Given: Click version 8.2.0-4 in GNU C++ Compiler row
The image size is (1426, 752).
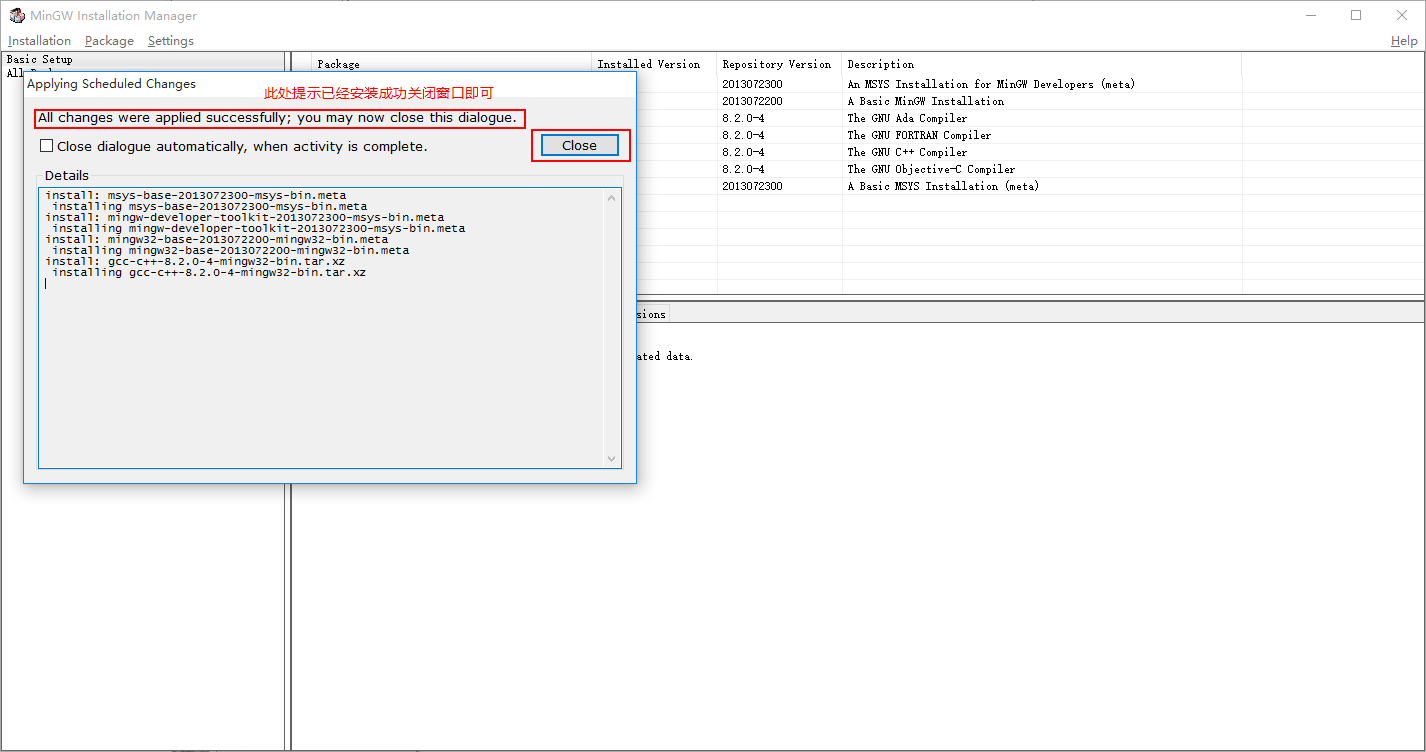Looking at the screenshot, I should click(x=743, y=152).
